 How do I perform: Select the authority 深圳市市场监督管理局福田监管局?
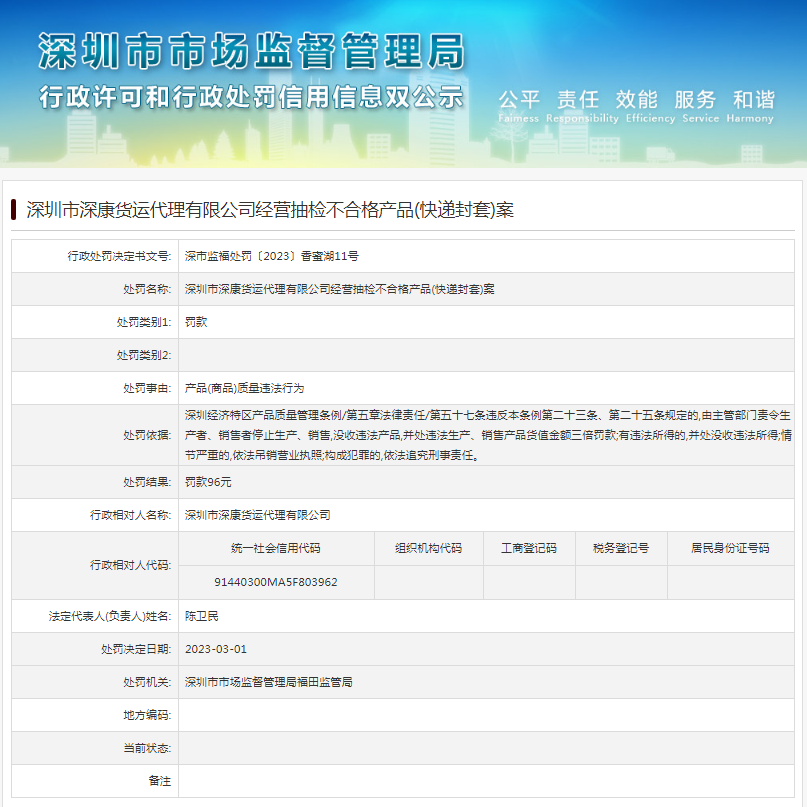pos(269,682)
